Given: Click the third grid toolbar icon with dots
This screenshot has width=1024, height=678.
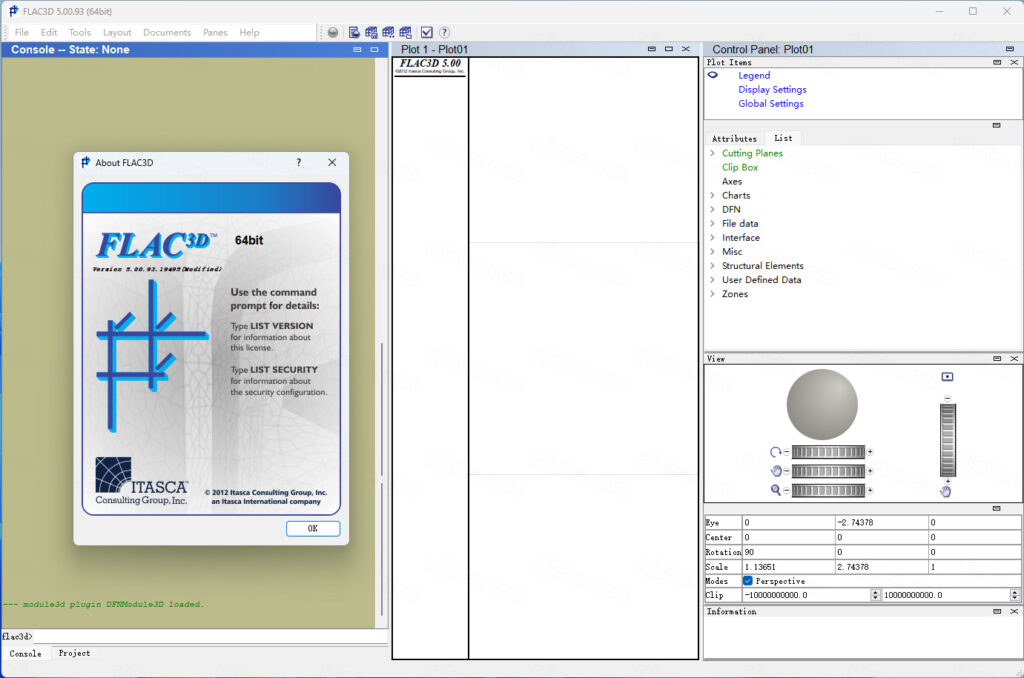Looking at the screenshot, I should pos(388,32).
